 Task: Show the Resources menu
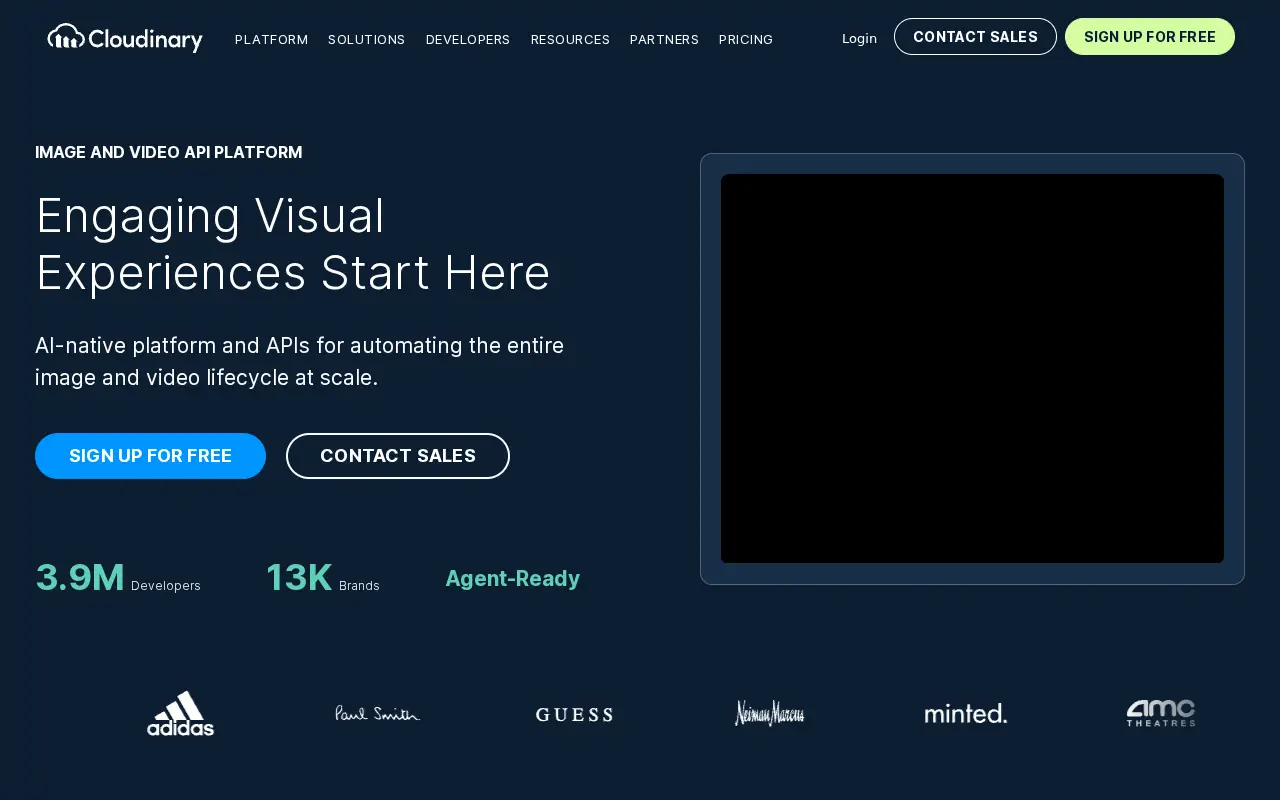tap(570, 39)
